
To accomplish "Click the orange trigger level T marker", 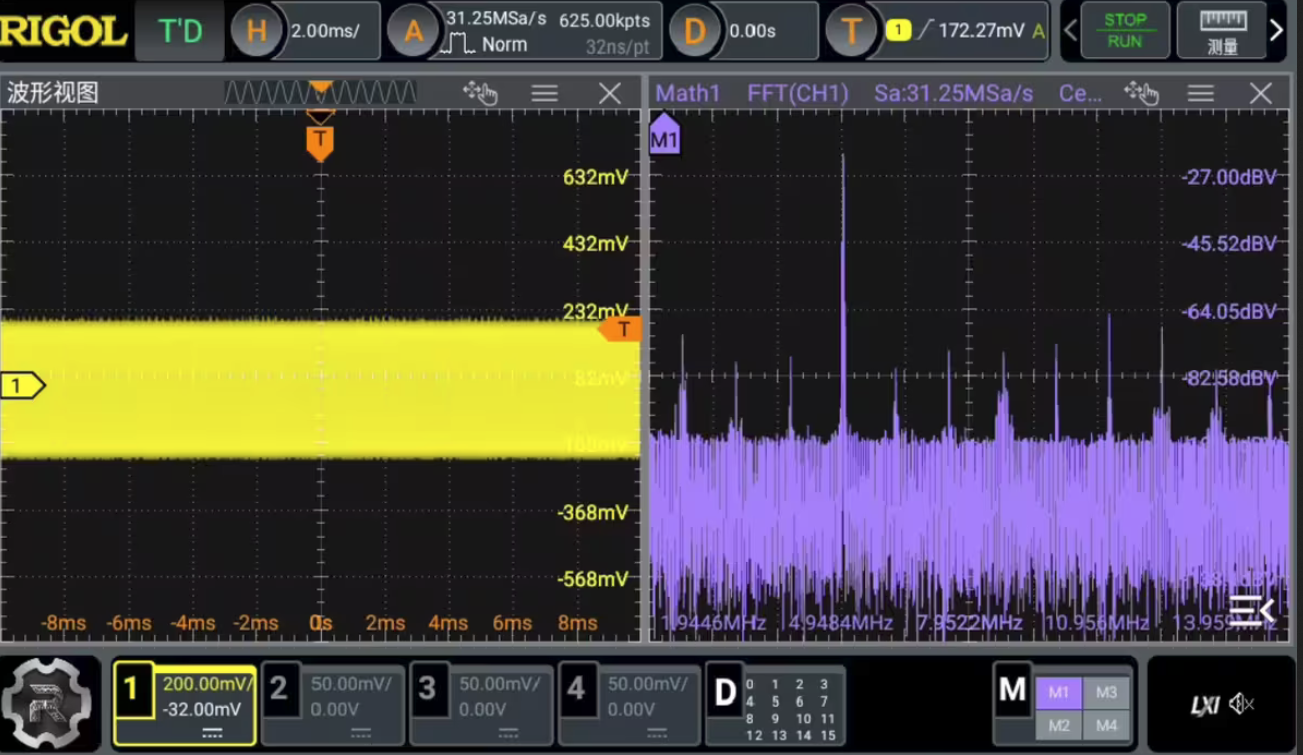I will coord(620,329).
